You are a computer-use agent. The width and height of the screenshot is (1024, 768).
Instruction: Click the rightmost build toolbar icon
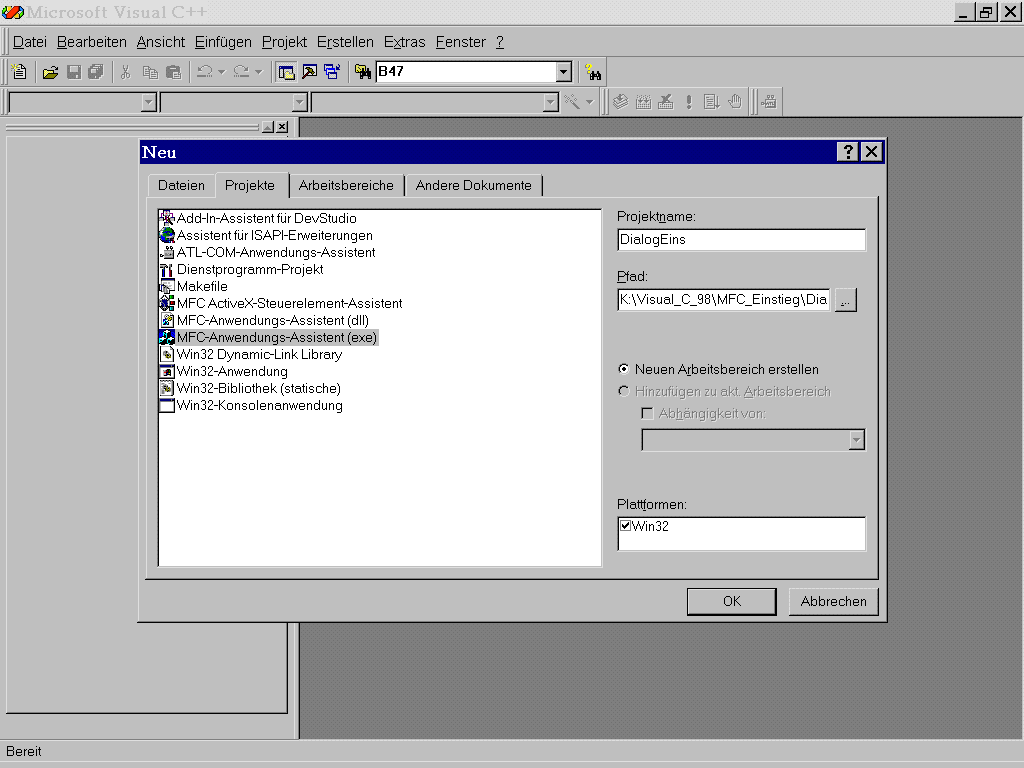(x=769, y=102)
